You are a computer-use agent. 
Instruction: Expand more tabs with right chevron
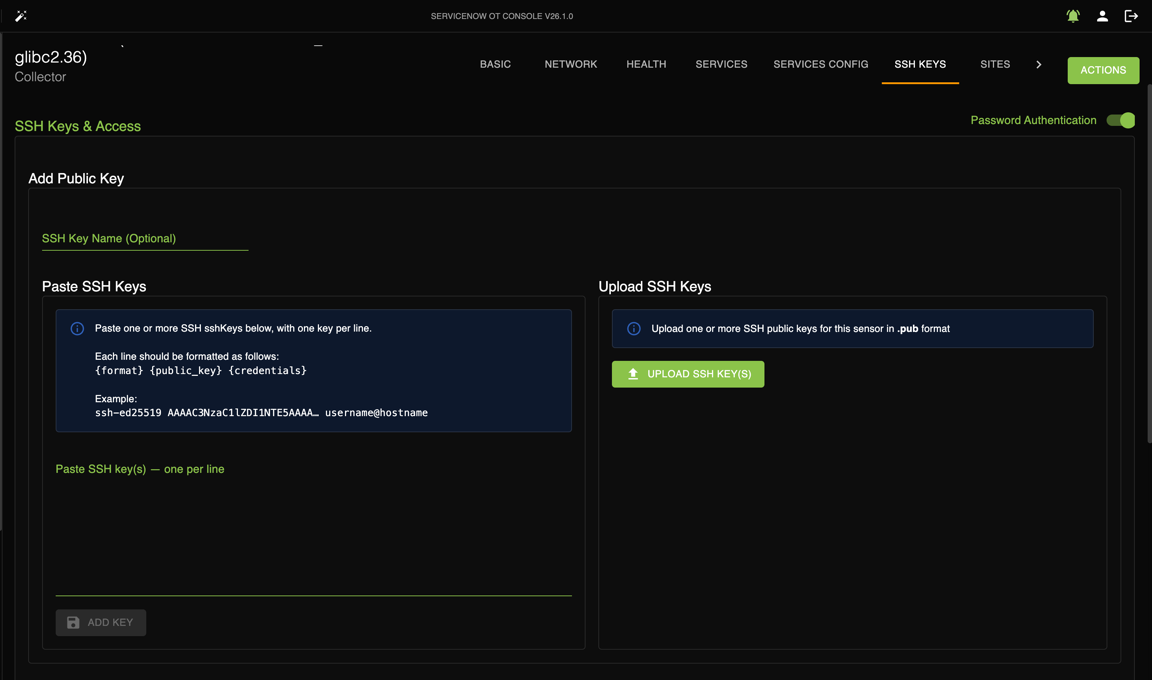coord(1038,65)
